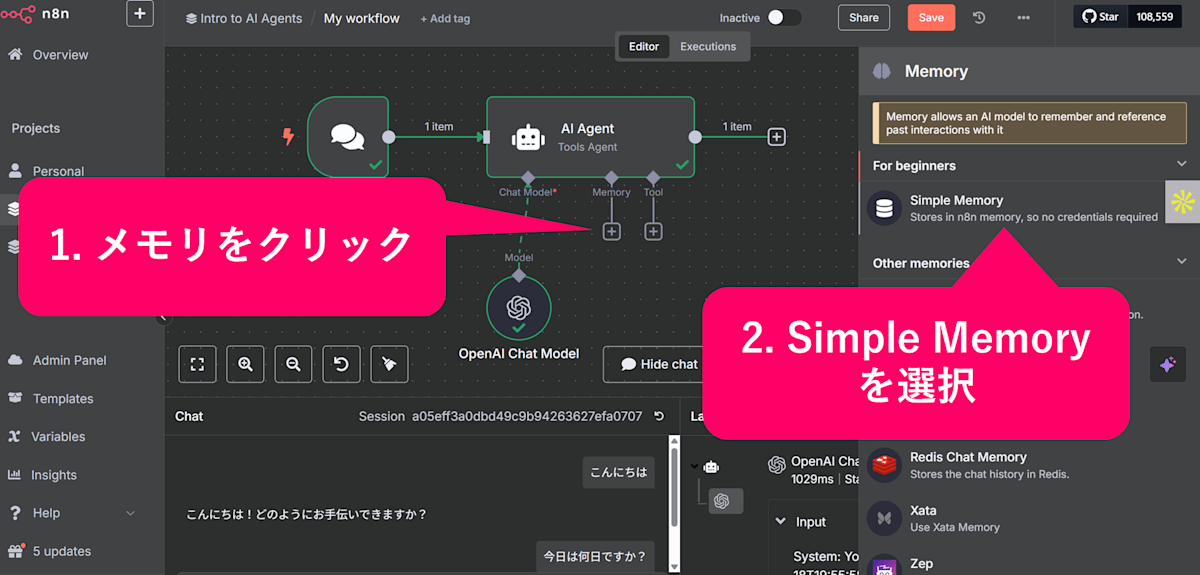Click the Memory panel brain icon
This screenshot has height=575, width=1200.
click(881, 71)
